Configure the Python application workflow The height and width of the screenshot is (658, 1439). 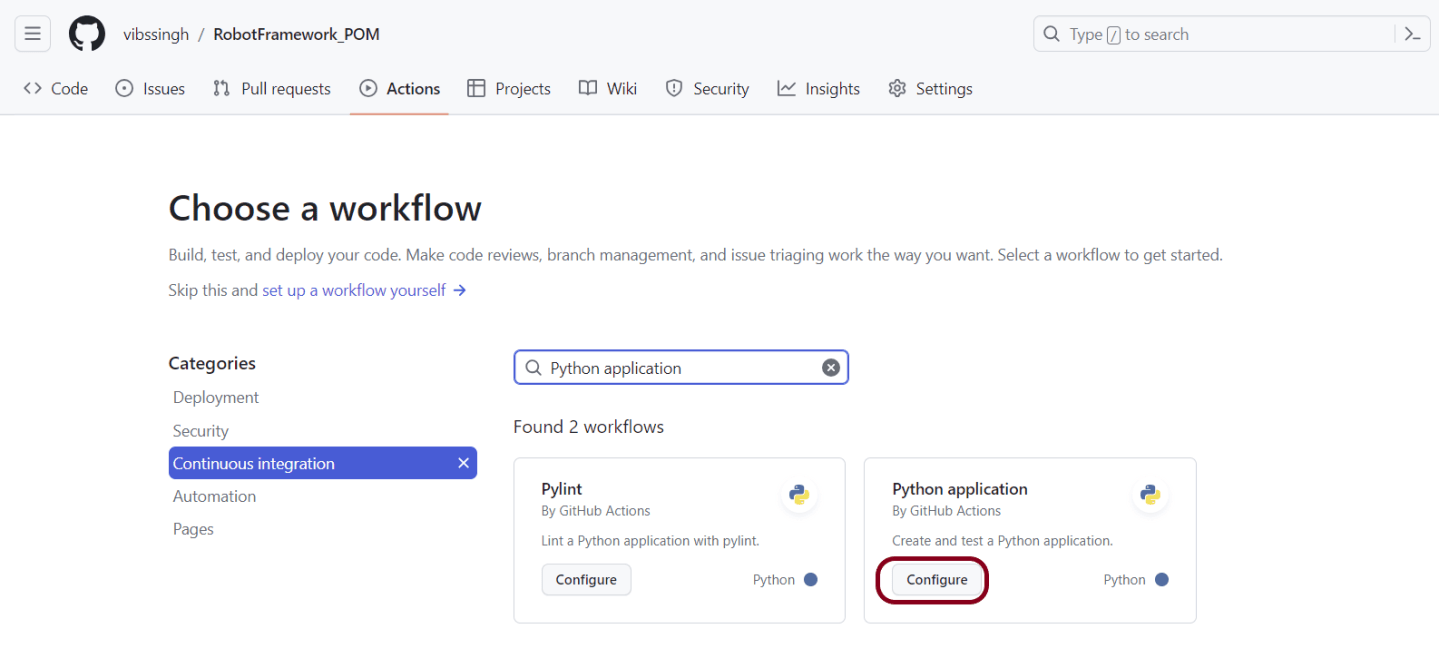click(937, 580)
